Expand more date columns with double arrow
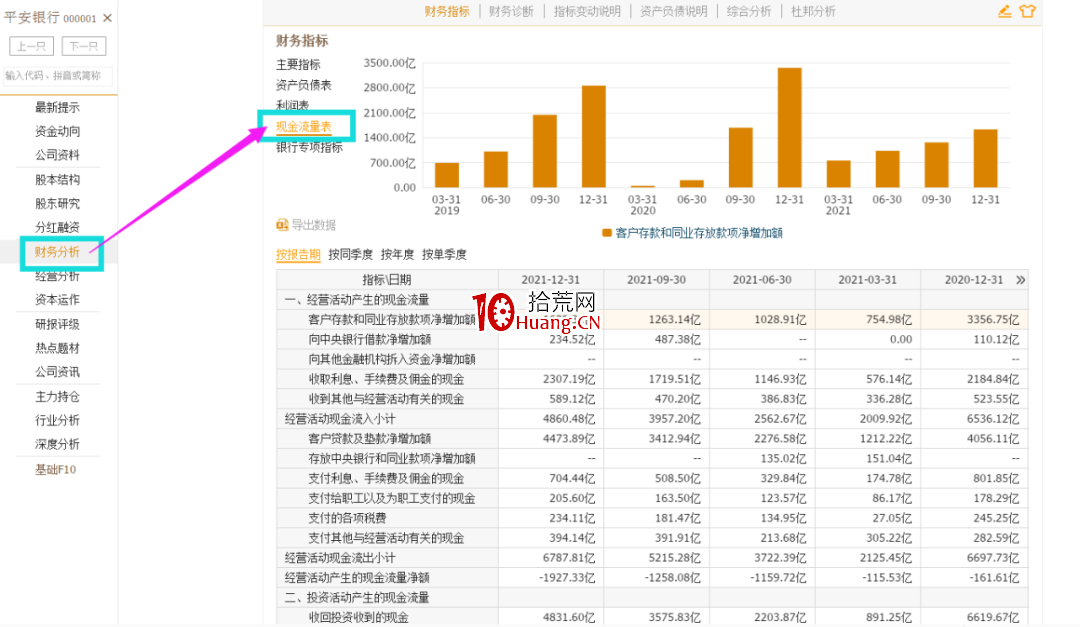This screenshot has height=627, width=1080. tap(1020, 280)
